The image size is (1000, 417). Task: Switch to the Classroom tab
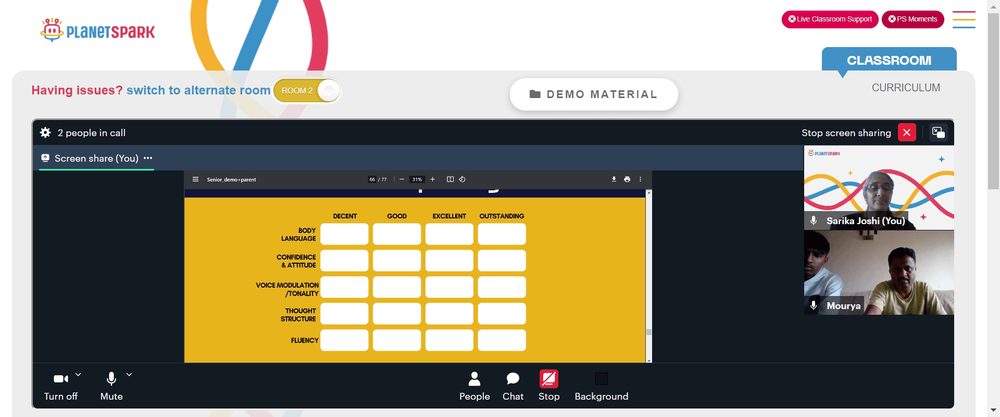[888, 61]
